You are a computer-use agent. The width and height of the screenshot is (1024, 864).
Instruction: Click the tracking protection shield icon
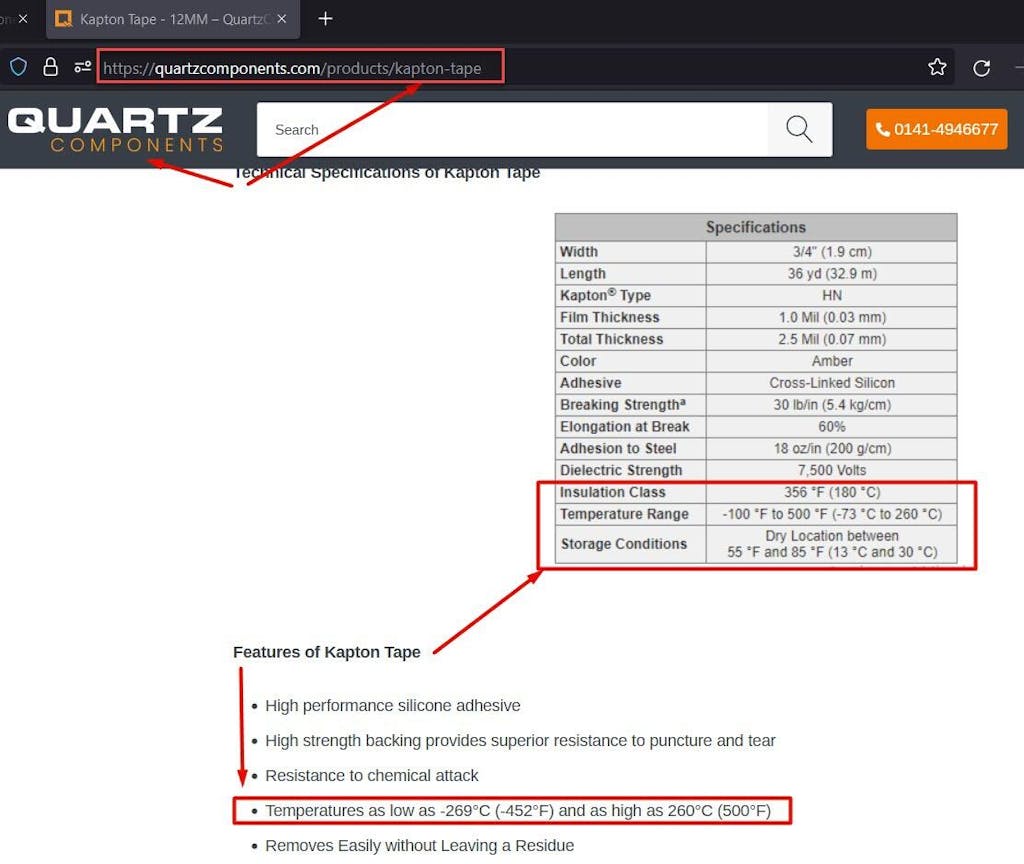(x=18, y=67)
